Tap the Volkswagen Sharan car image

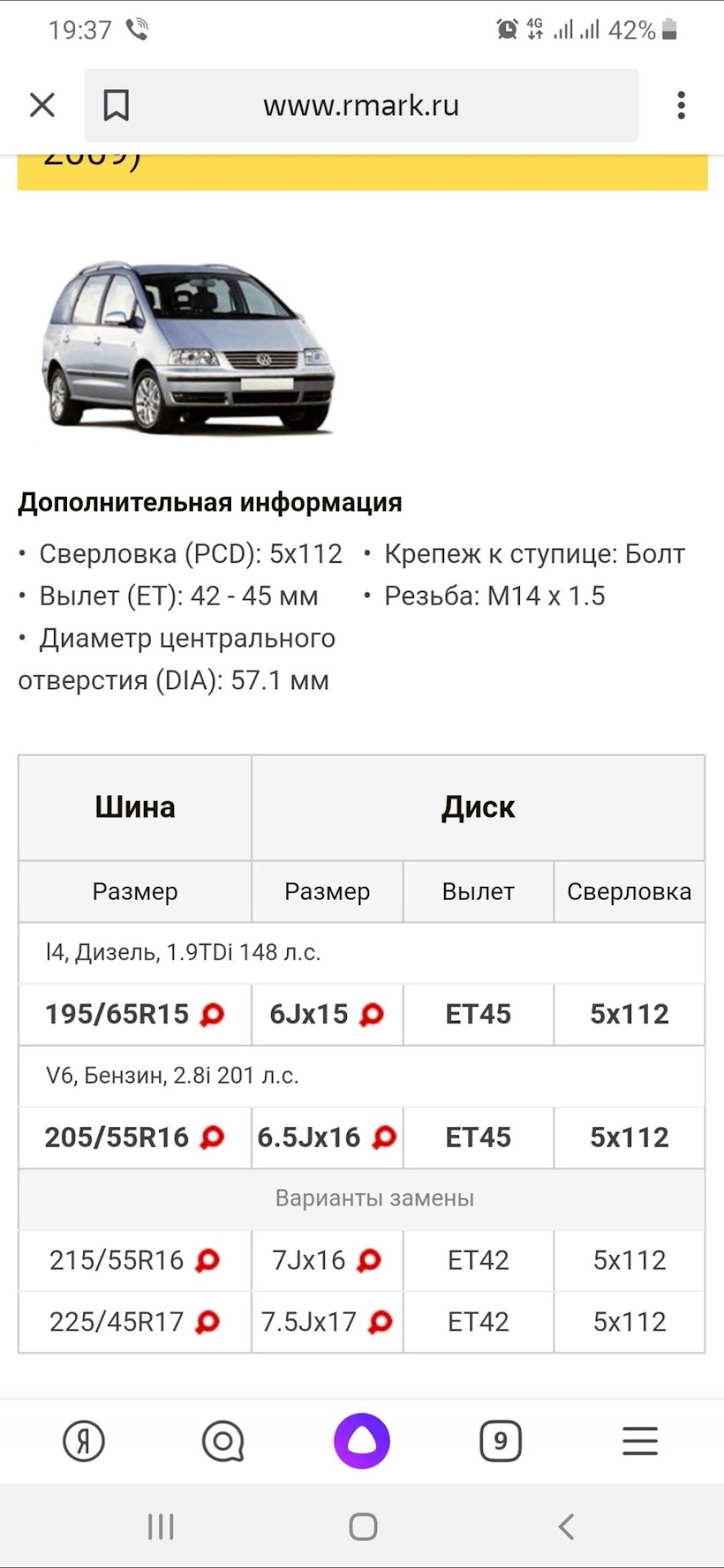pyautogui.click(x=189, y=347)
